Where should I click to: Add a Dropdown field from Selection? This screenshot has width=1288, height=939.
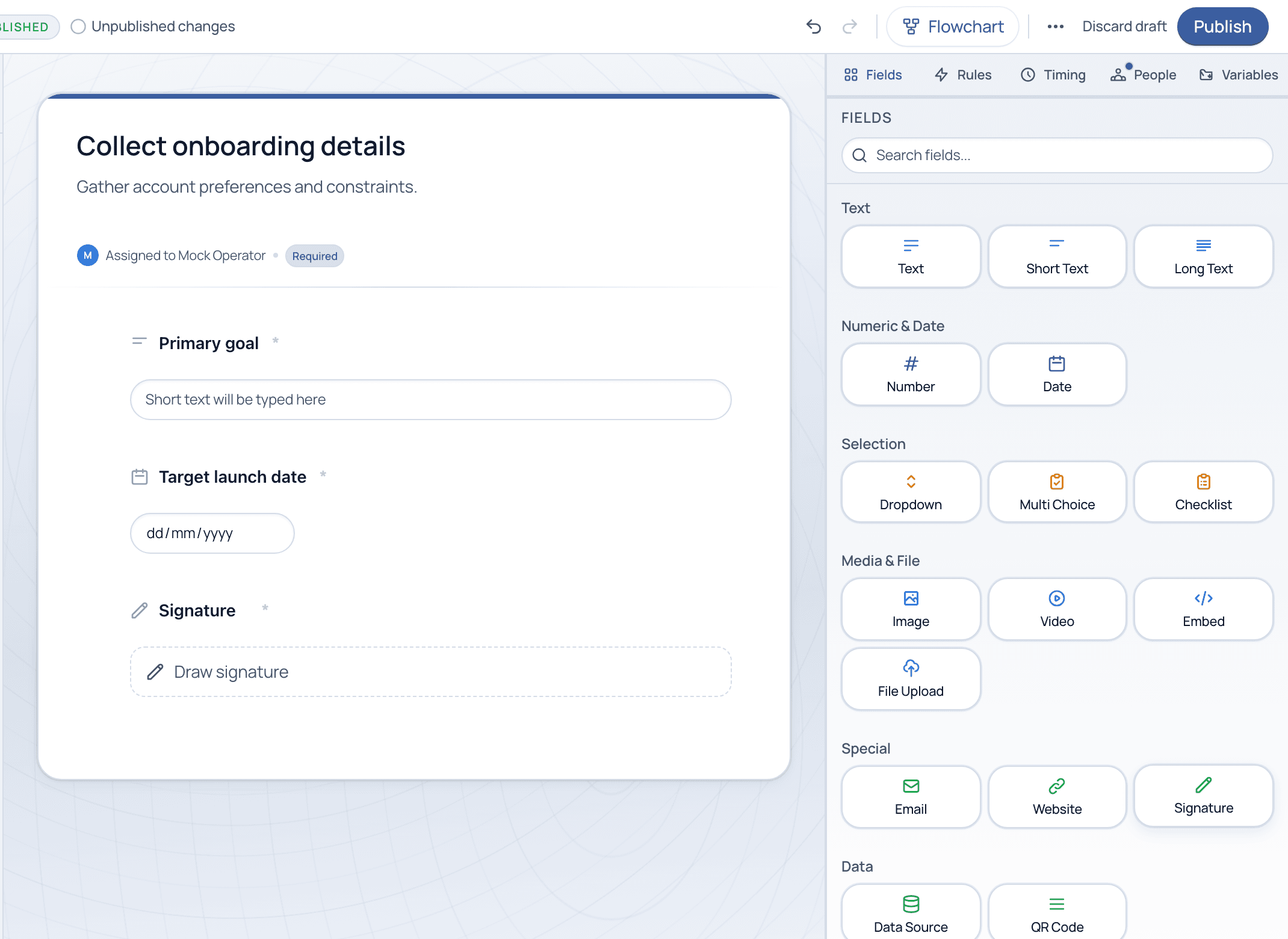tap(911, 492)
